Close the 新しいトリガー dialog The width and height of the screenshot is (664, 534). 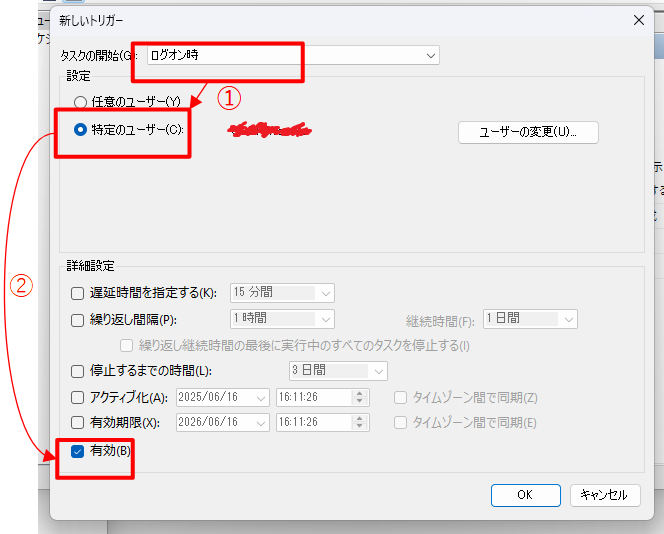point(639,20)
